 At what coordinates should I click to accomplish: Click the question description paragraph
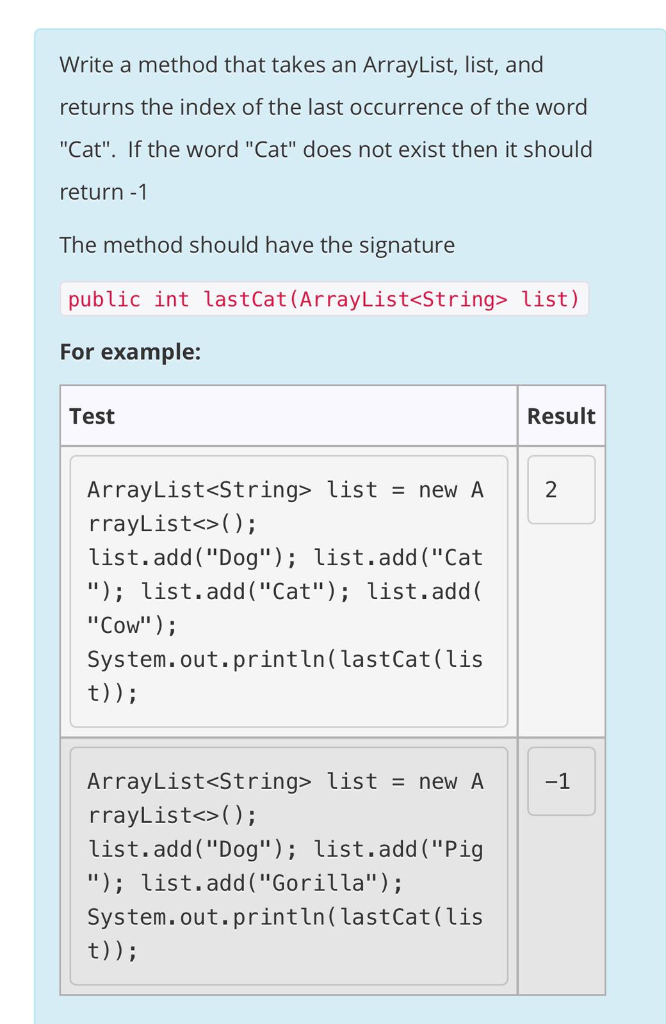[x=326, y=128]
